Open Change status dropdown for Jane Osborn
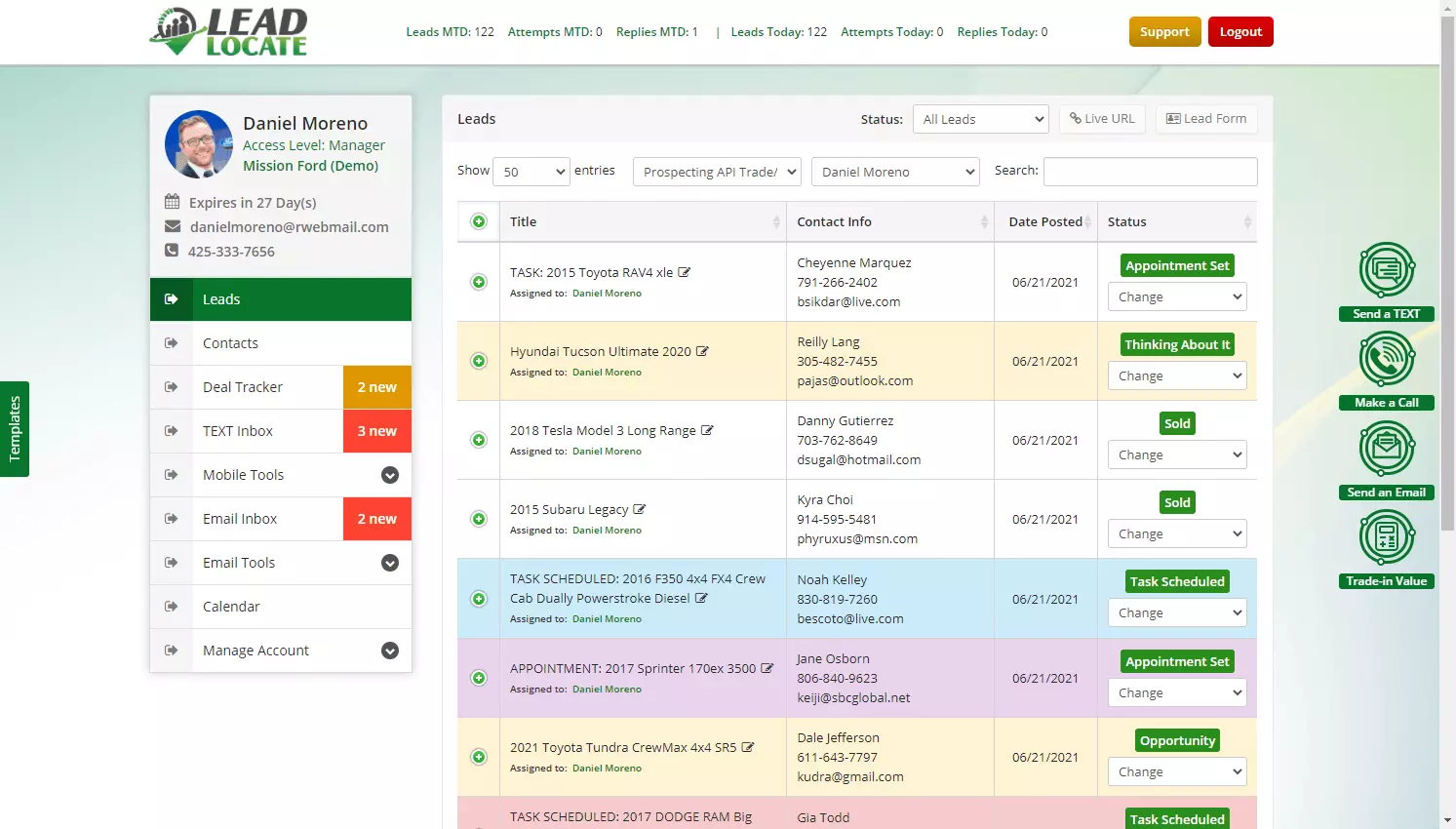The width and height of the screenshot is (1456, 829). (x=1177, y=692)
